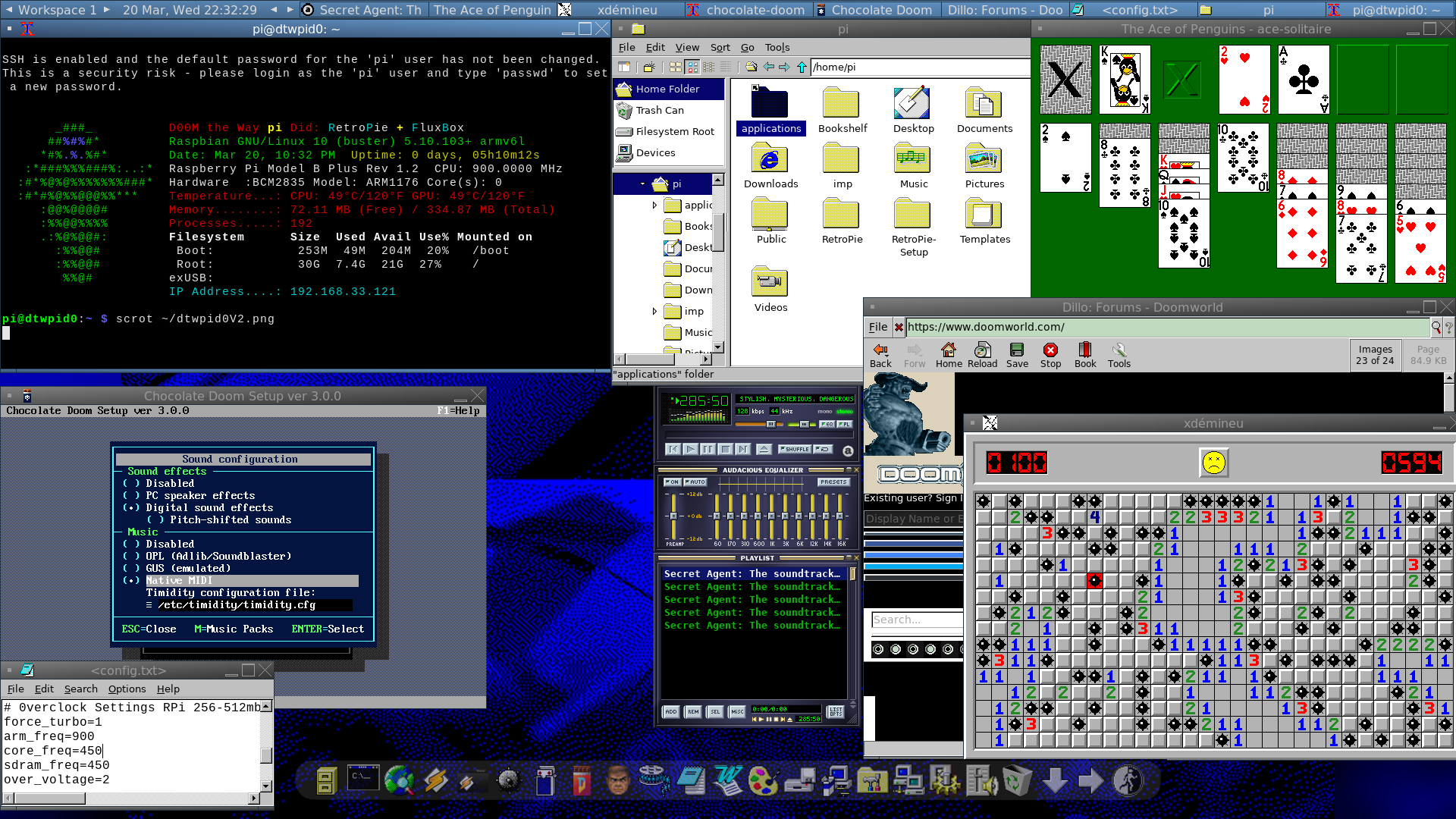Select the RetroPie-Setup folder
The image size is (1456, 819).
point(913,227)
